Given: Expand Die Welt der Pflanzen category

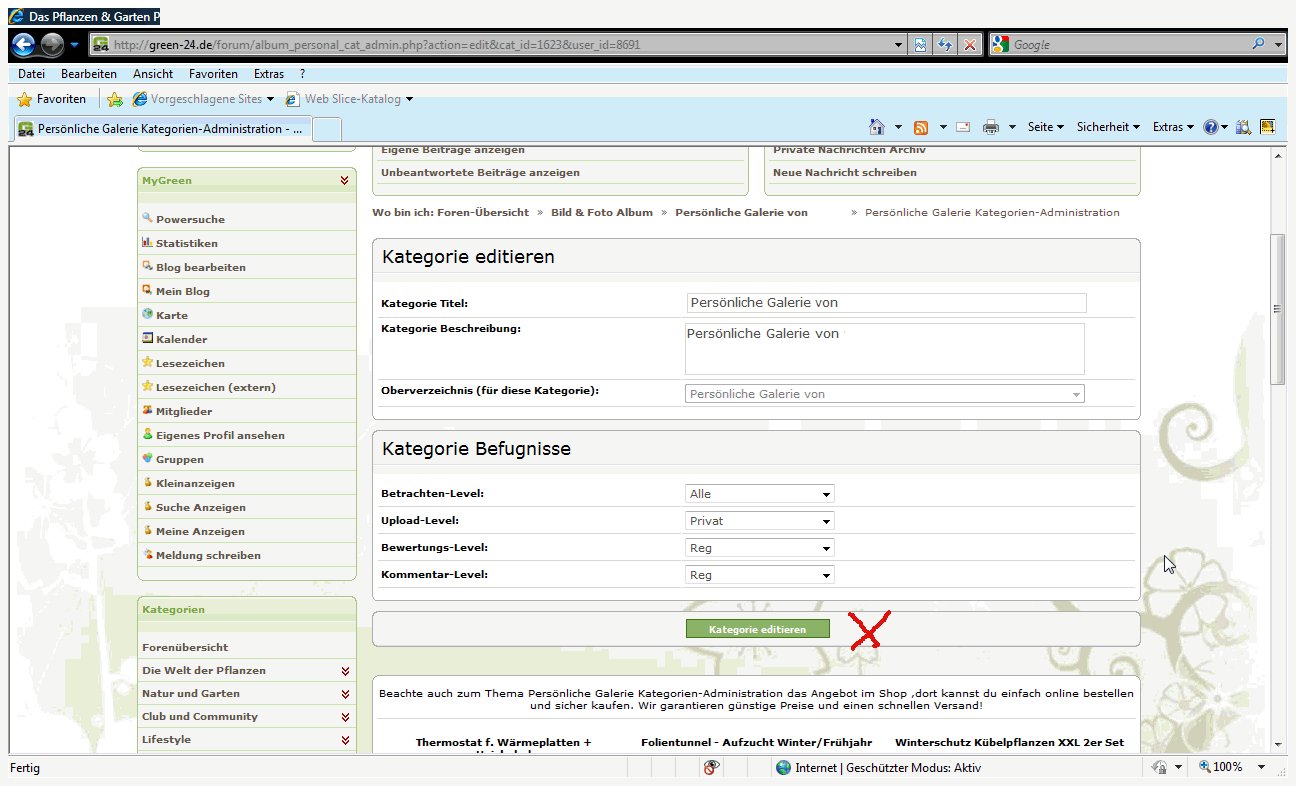Looking at the screenshot, I should pos(345,671).
